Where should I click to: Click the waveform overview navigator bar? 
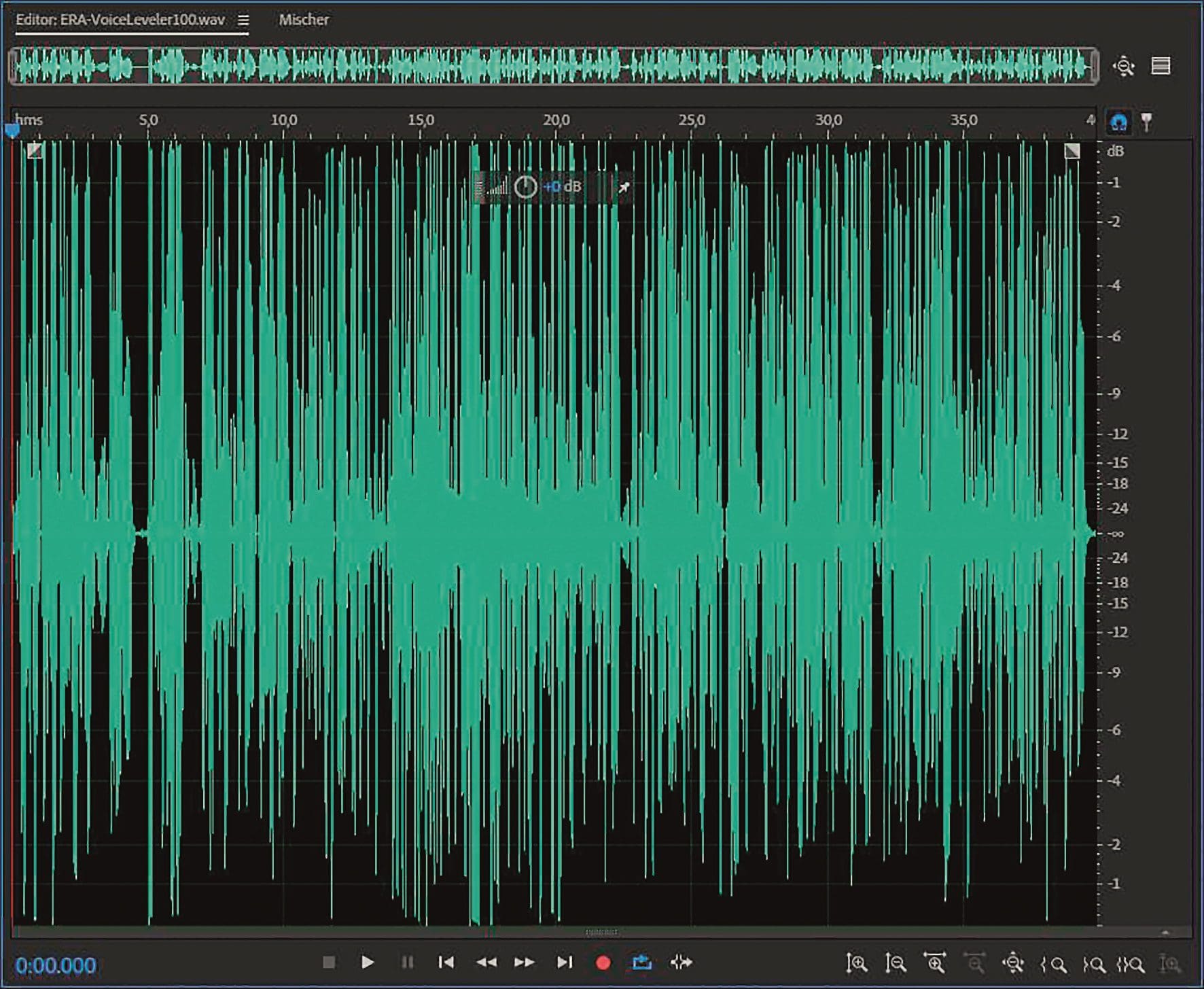[553, 66]
